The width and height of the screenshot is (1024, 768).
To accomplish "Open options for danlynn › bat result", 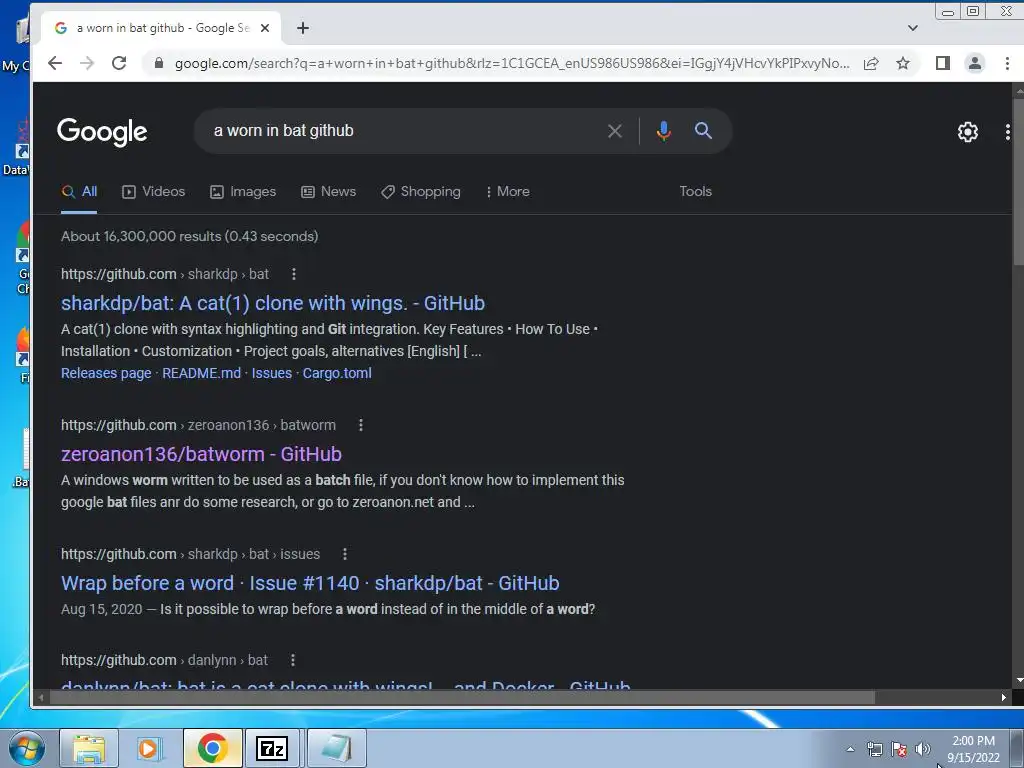I will 293,660.
